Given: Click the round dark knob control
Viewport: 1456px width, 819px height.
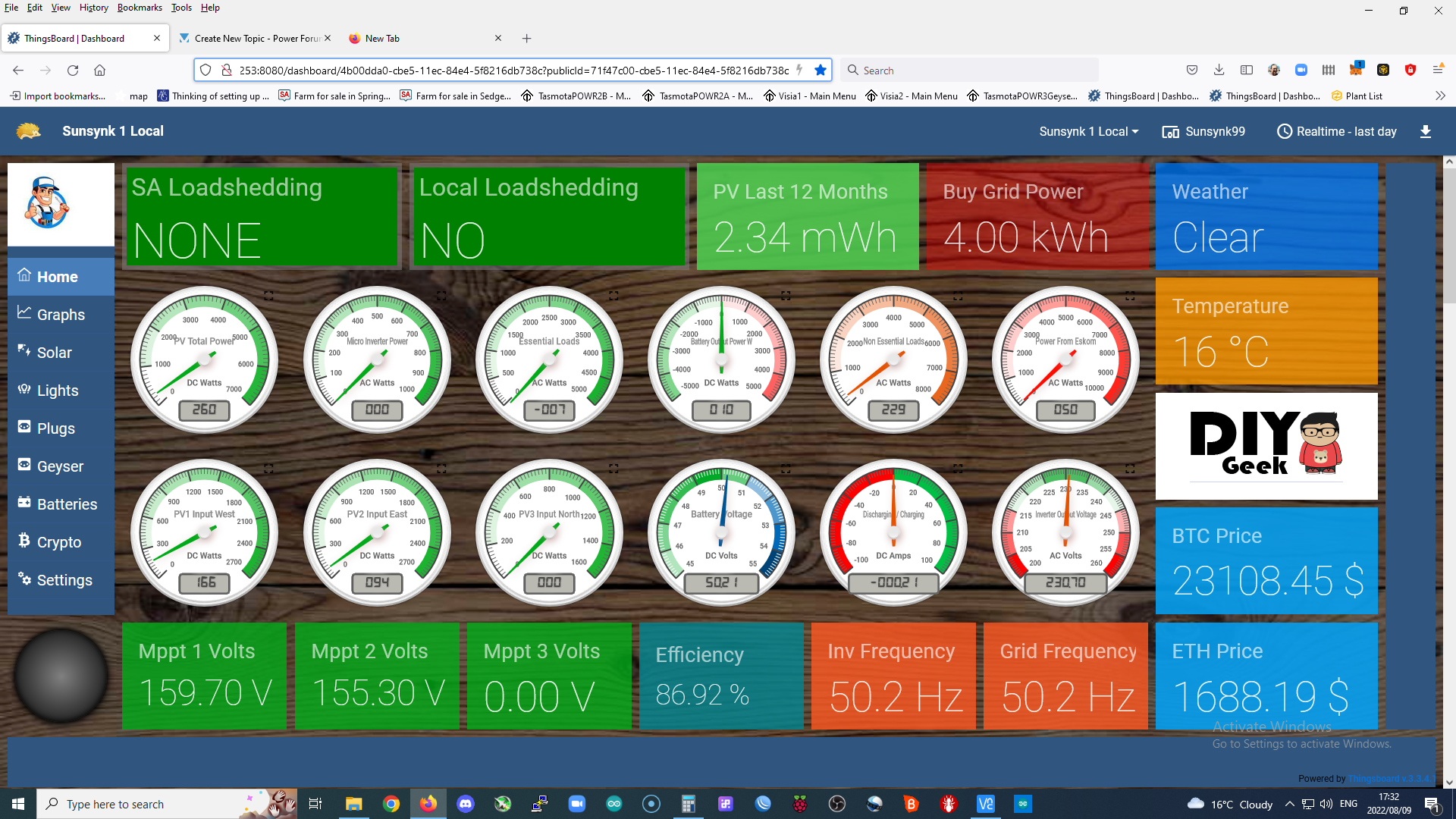Looking at the screenshot, I should 61,675.
